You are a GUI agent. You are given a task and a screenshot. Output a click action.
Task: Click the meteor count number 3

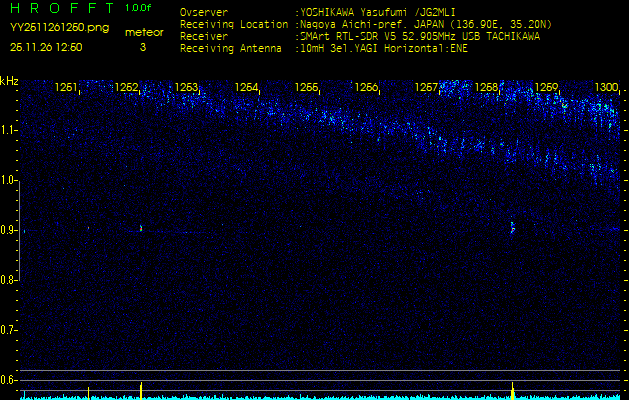click(x=143, y=47)
